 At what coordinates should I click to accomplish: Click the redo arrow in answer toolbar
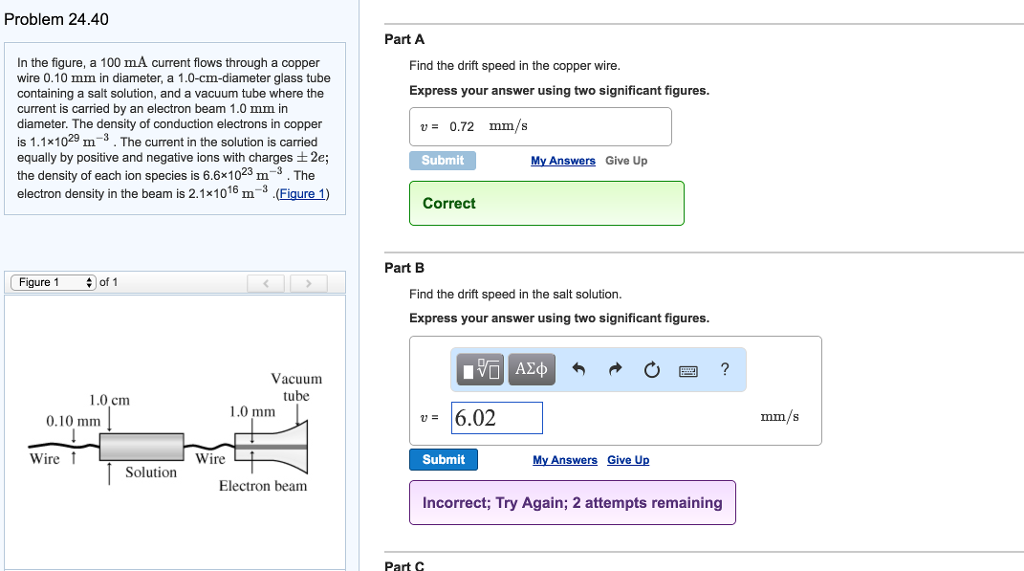click(x=615, y=370)
